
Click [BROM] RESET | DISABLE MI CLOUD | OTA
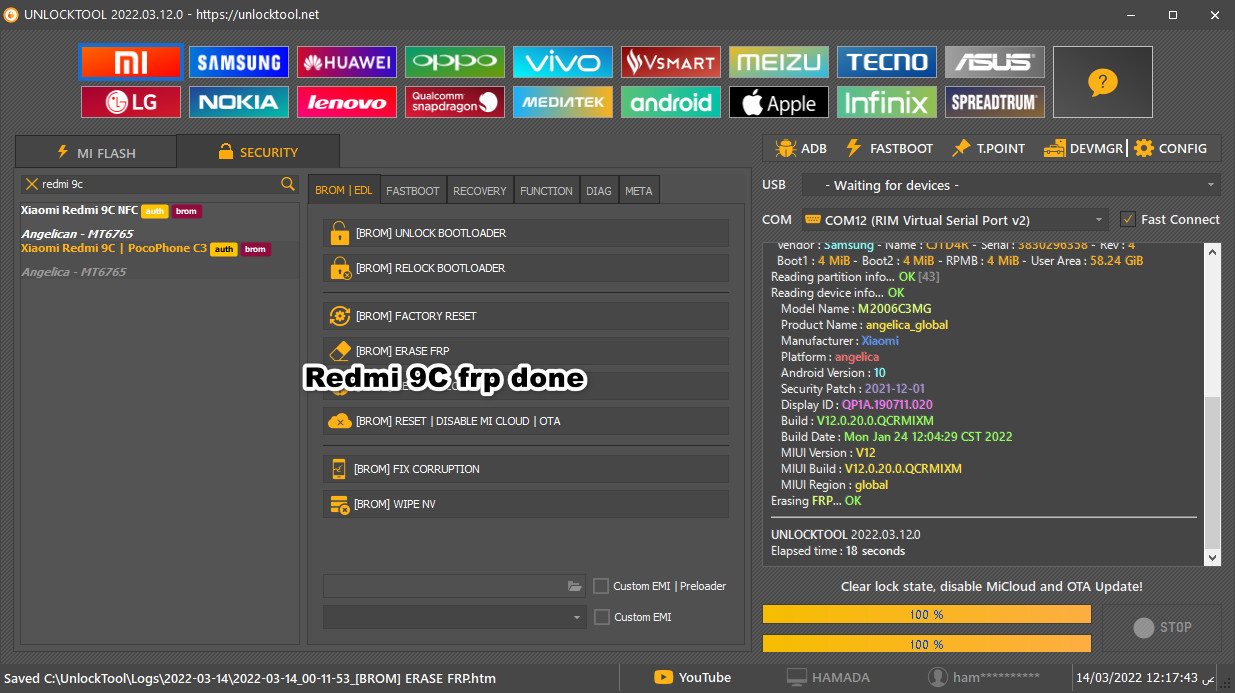526,421
